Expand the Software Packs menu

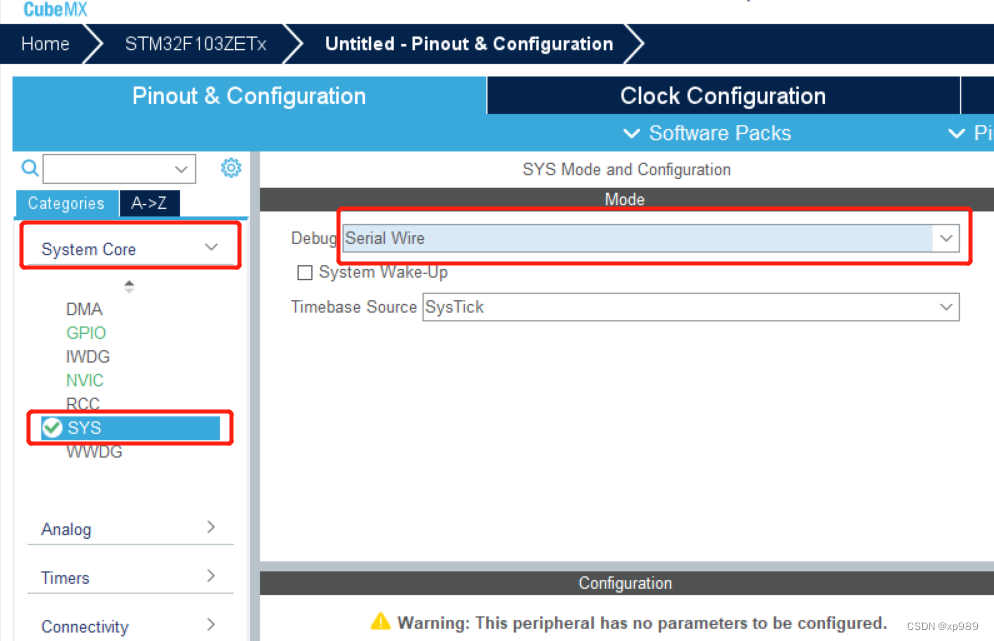707,133
